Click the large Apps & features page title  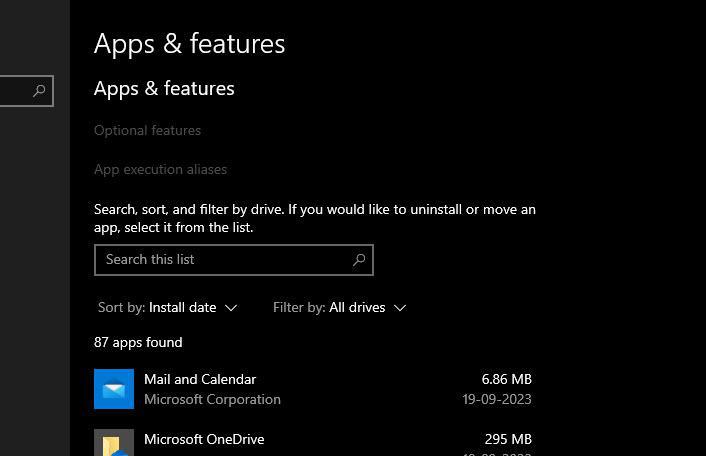pyautogui.click(x=189, y=44)
